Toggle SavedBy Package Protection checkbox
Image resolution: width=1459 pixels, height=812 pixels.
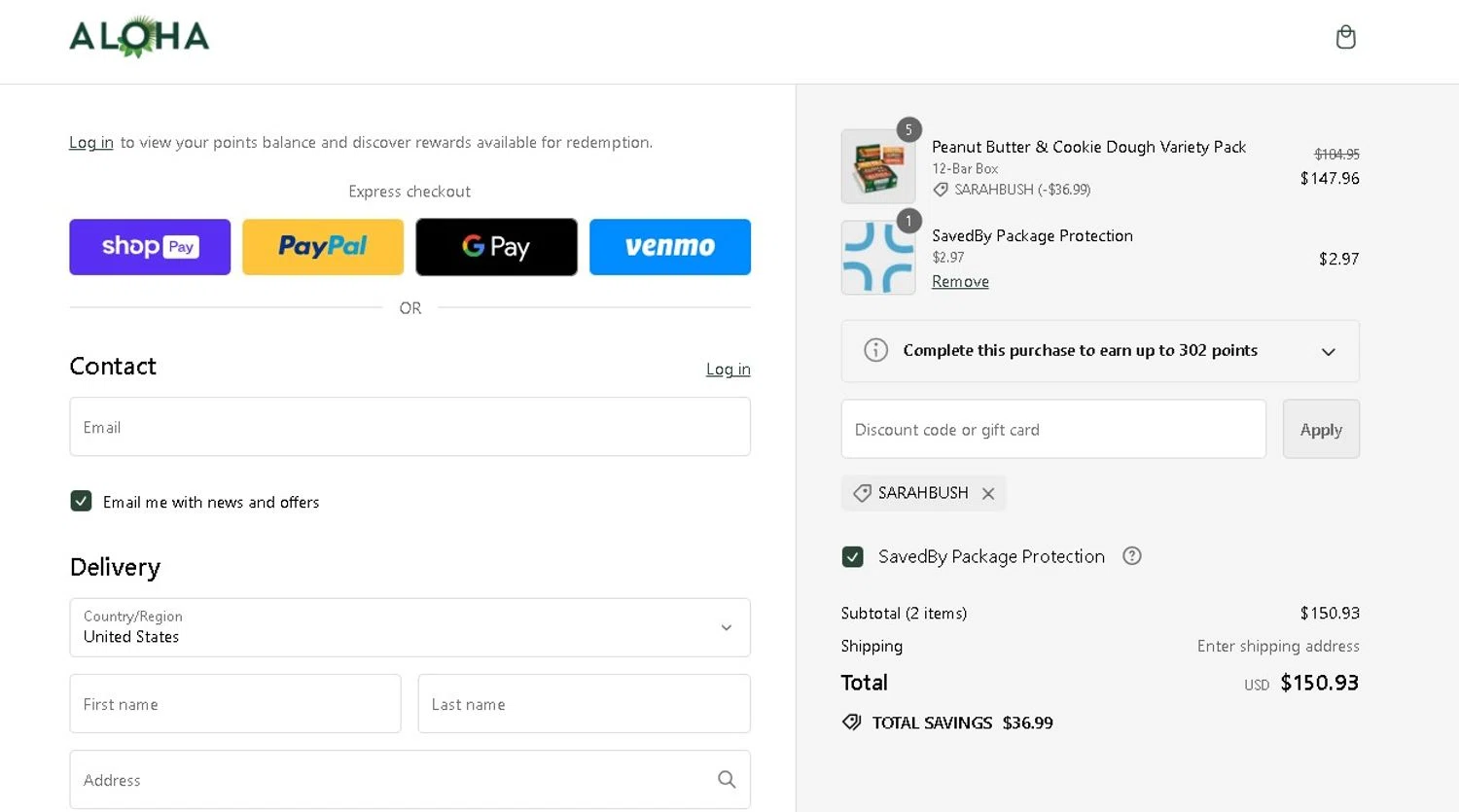pos(853,557)
